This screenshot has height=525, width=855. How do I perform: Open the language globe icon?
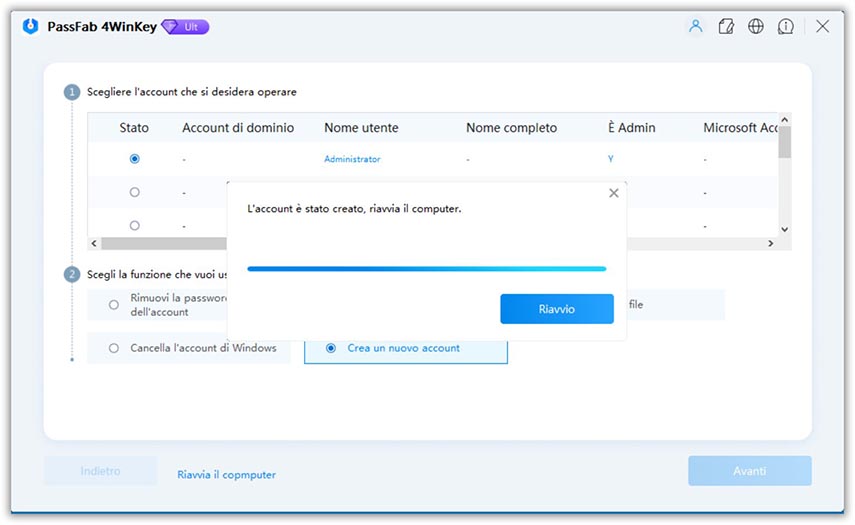[x=756, y=27]
